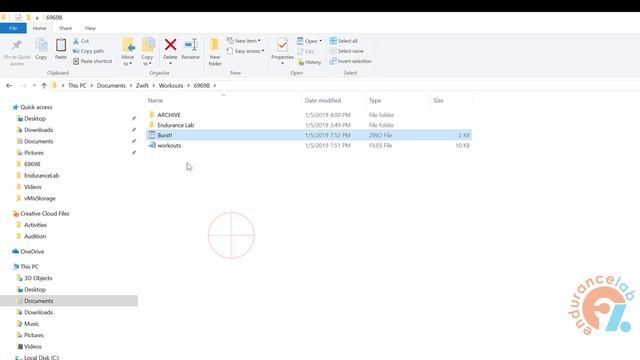Open pinned 69698 folder in sidebar
Viewport: 640px width, 360px height.
28,164
